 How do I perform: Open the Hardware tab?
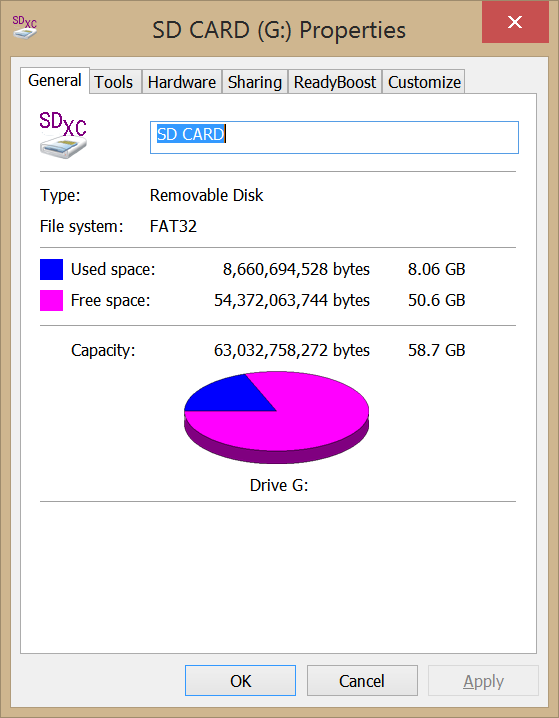182,82
